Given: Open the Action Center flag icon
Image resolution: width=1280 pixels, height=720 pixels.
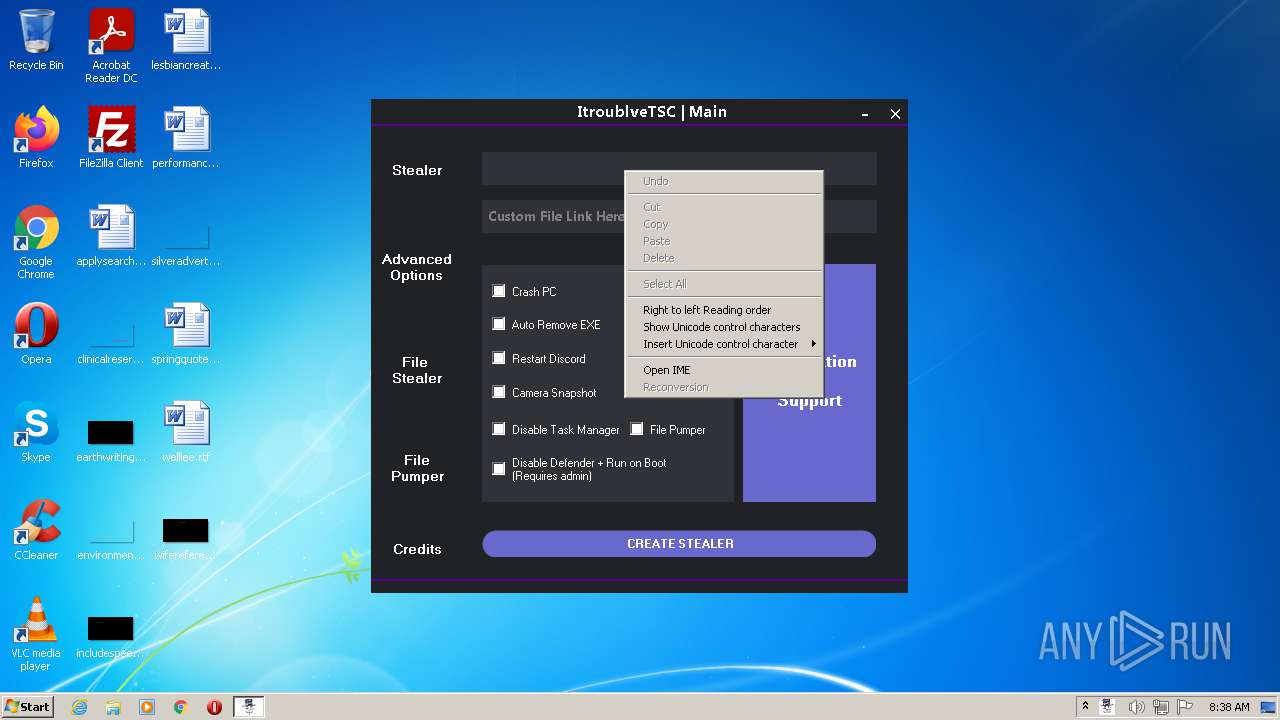Looking at the screenshot, I should tap(1185, 707).
